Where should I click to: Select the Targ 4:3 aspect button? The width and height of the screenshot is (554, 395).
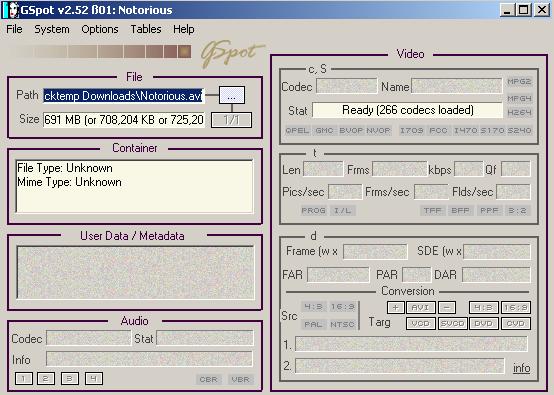tap(484, 307)
